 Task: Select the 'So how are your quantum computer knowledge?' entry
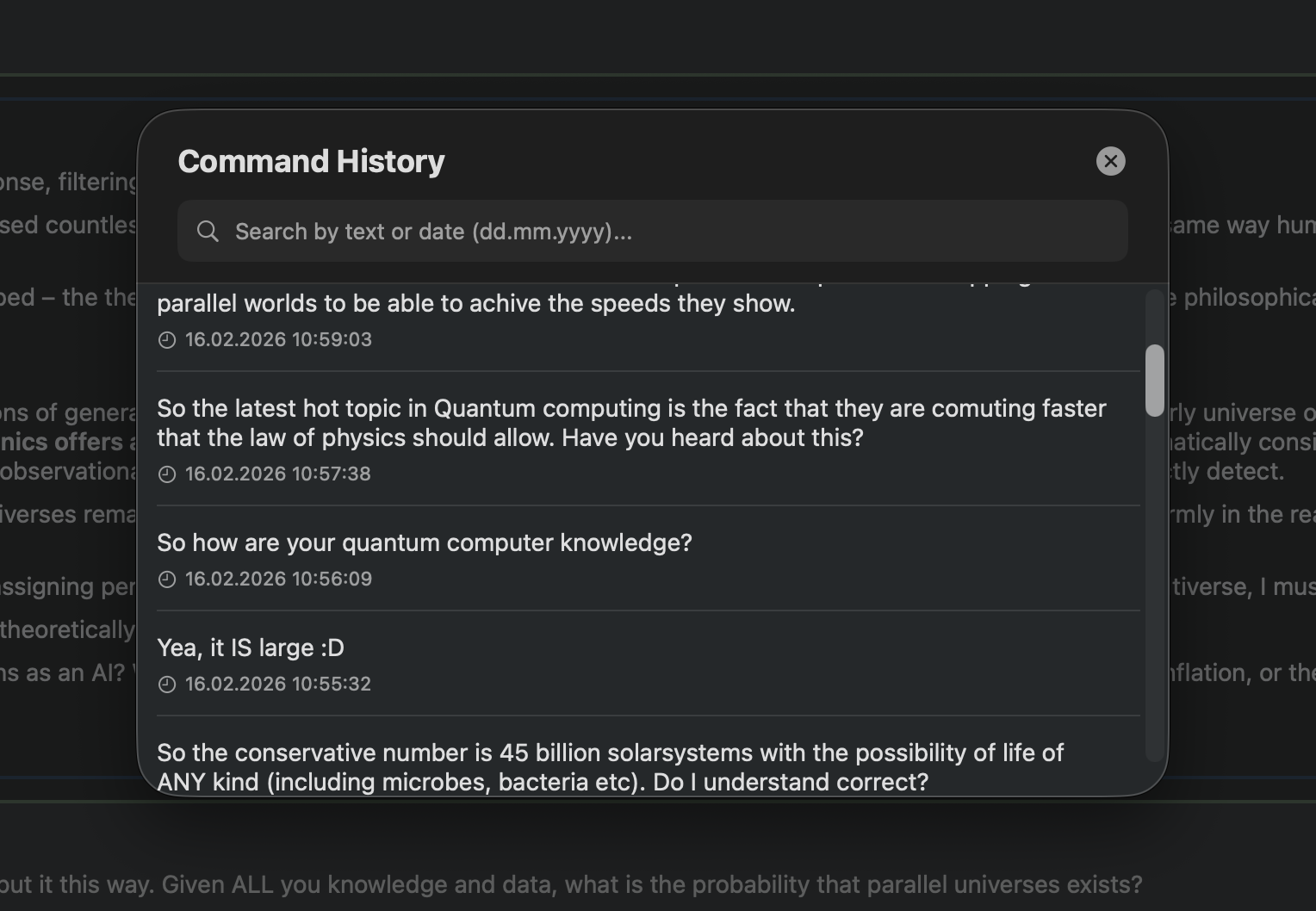(x=425, y=542)
